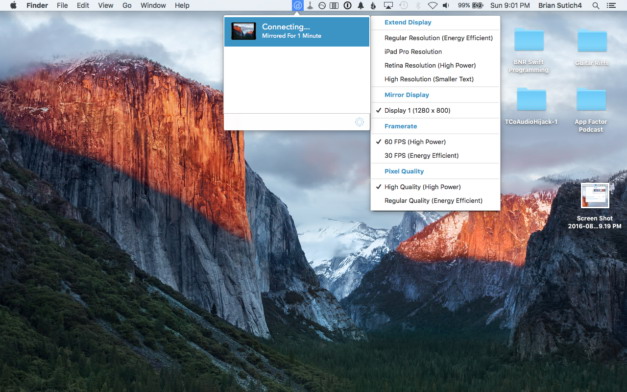Open the Edit menu
The image size is (627, 392).
tap(83, 6)
